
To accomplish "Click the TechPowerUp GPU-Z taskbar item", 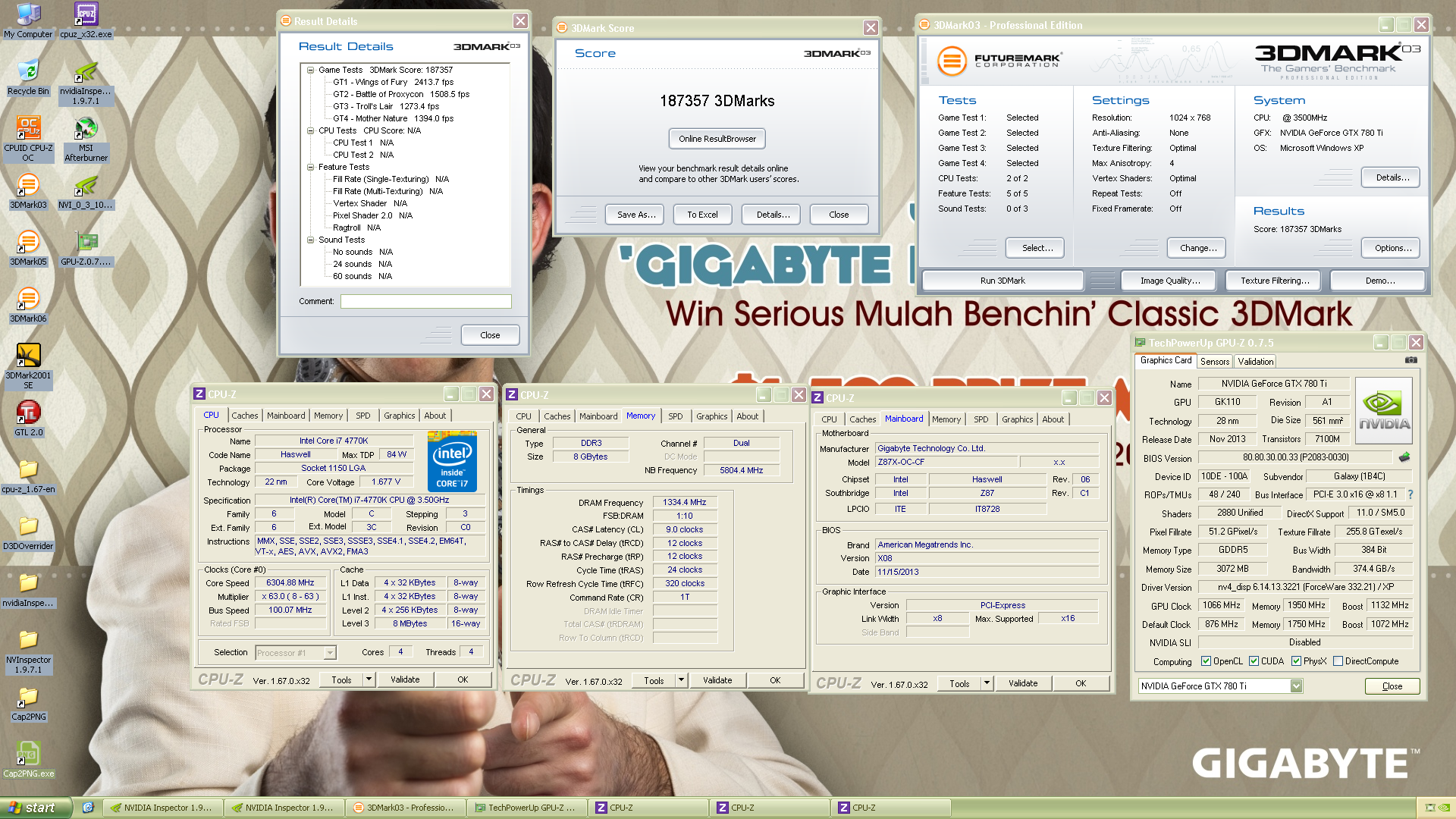I will [x=526, y=808].
